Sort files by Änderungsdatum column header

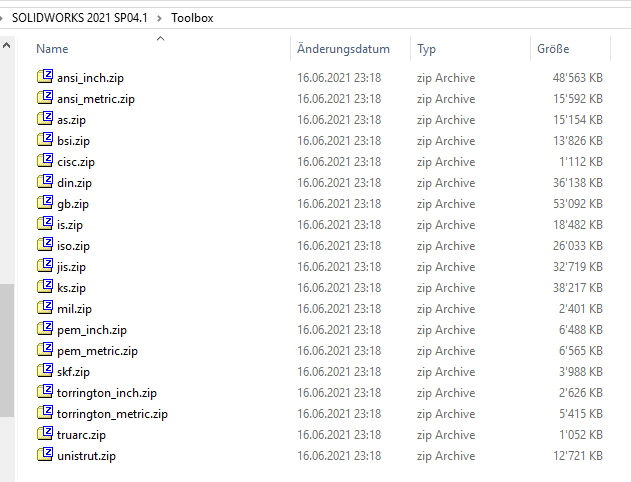click(343, 49)
